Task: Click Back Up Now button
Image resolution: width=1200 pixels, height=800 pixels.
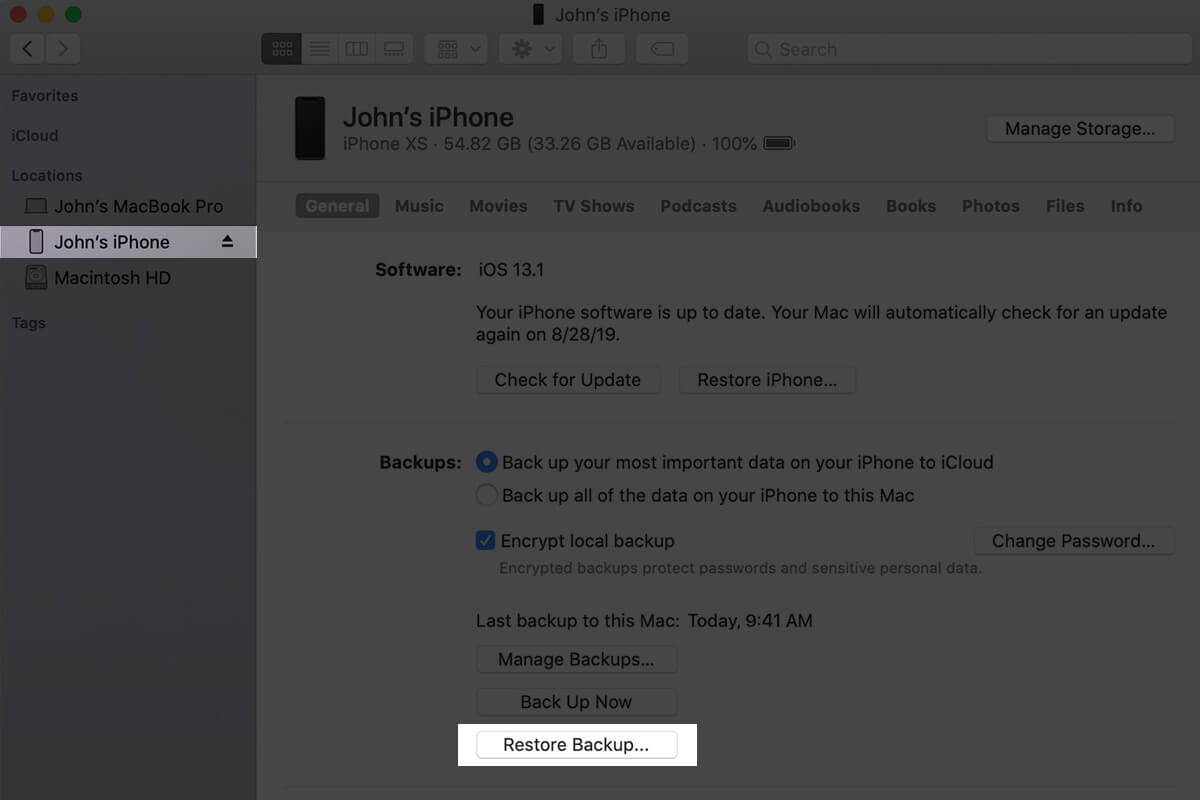Action: [577, 702]
